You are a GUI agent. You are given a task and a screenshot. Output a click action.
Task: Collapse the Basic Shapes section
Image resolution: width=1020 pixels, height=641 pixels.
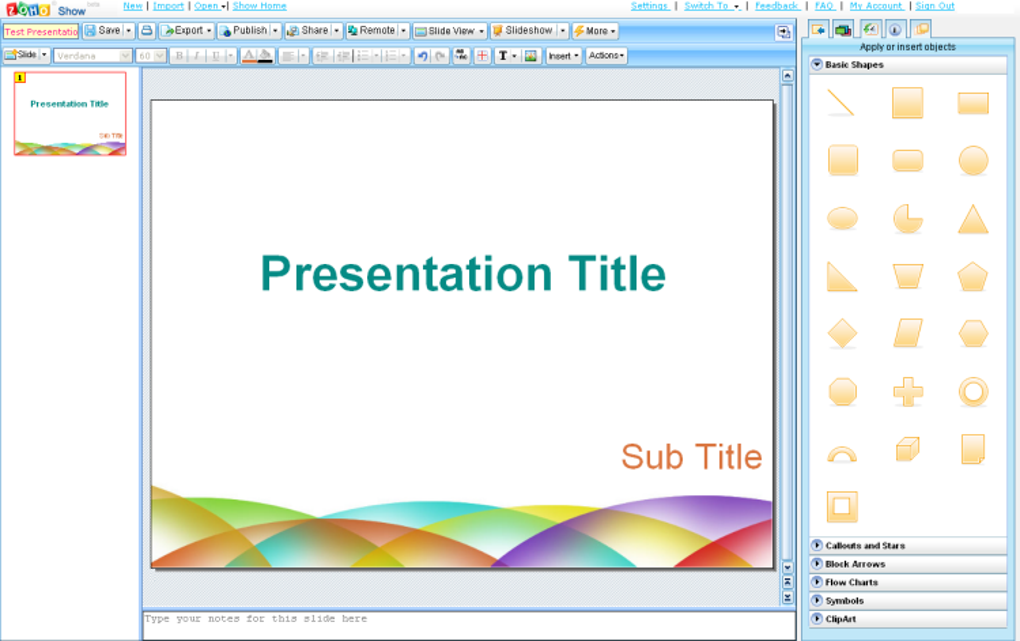(816, 64)
